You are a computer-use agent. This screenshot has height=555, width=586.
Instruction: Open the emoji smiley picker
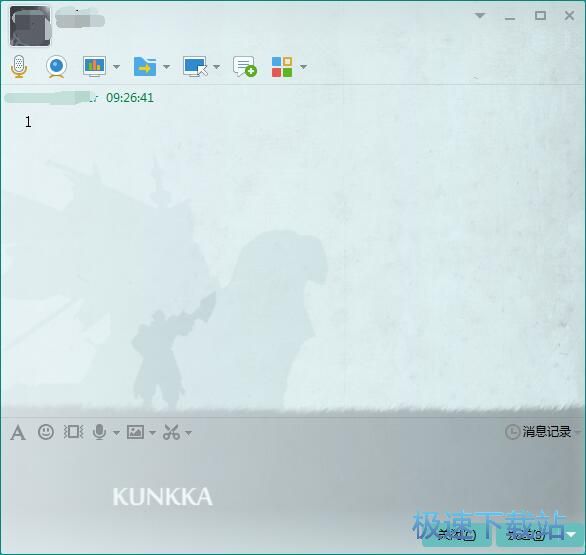pyautogui.click(x=46, y=432)
